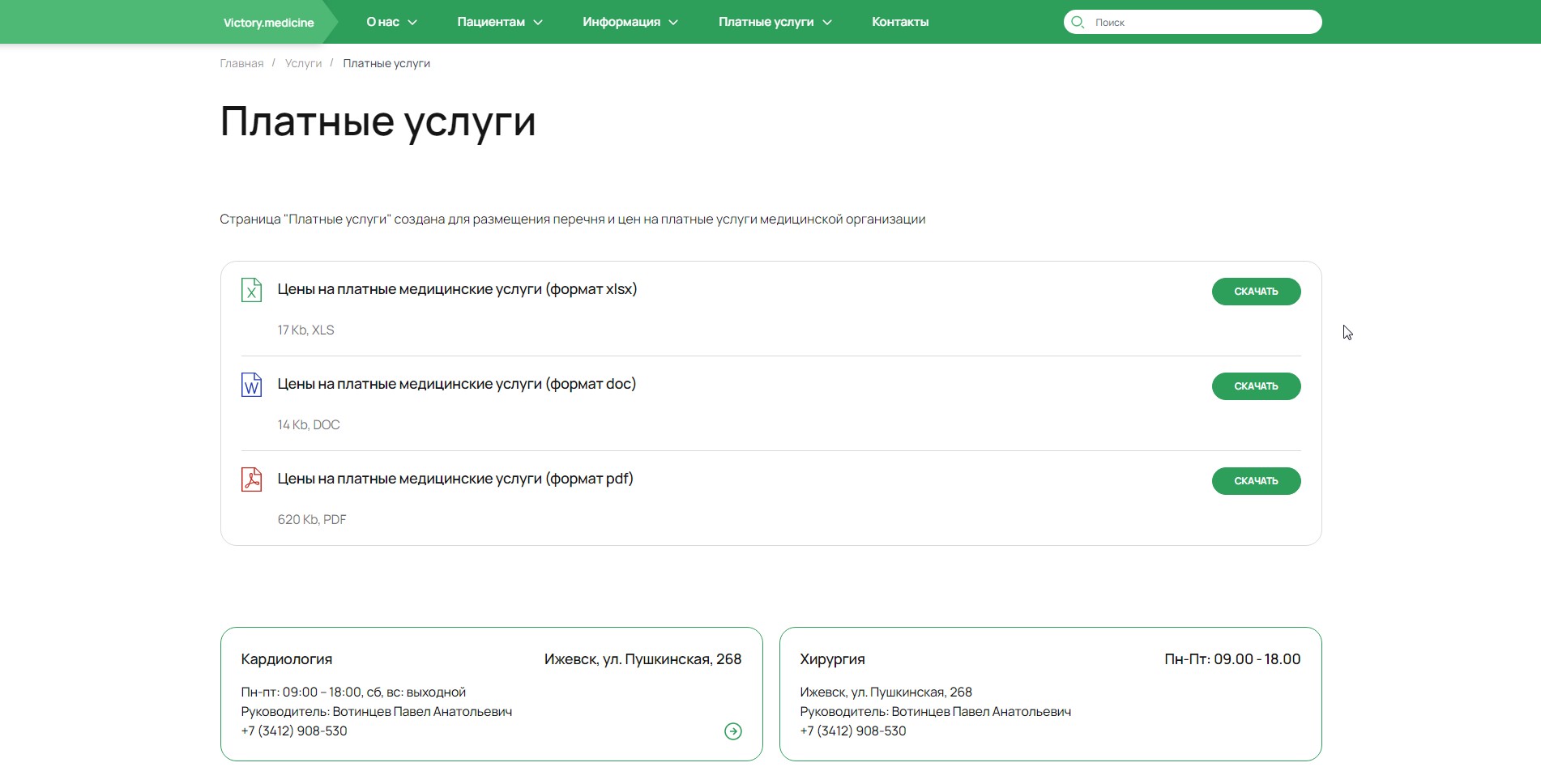Screen dimensions: 1541x784
Task: Go to the «Контакты» menu item
Action: coord(900,22)
